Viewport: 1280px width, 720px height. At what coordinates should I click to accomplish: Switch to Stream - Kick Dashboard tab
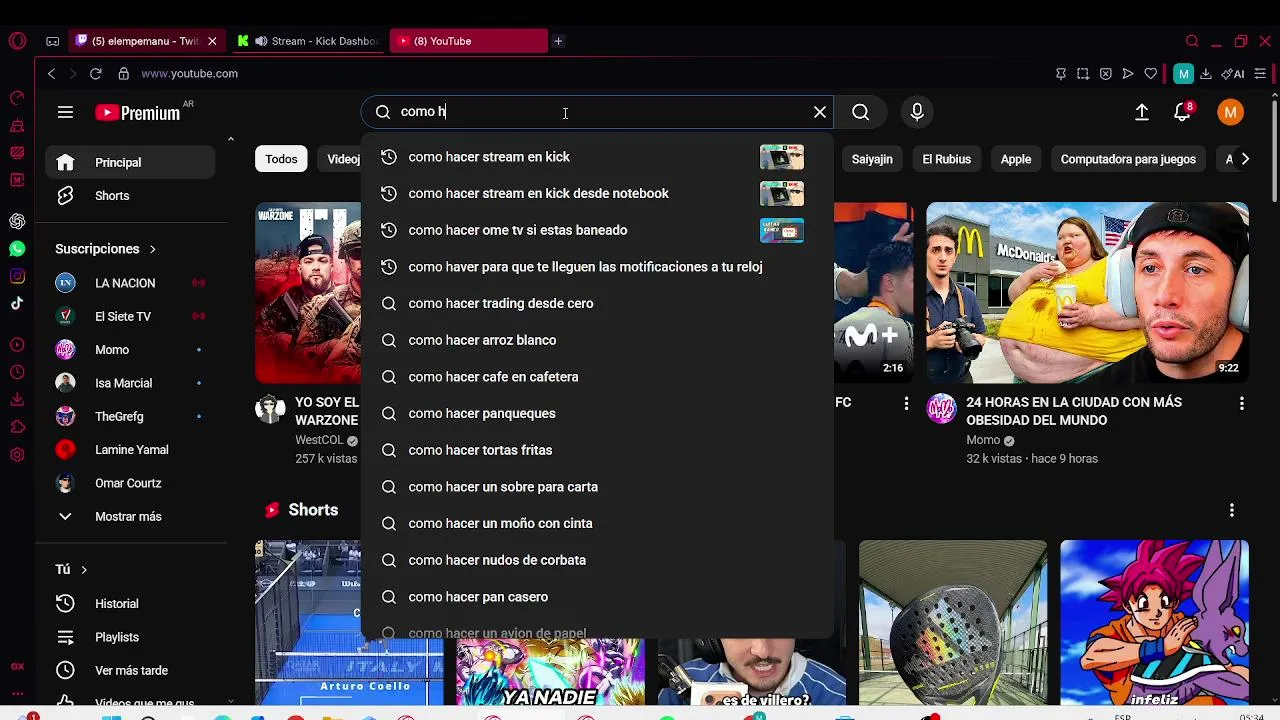tap(308, 41)
